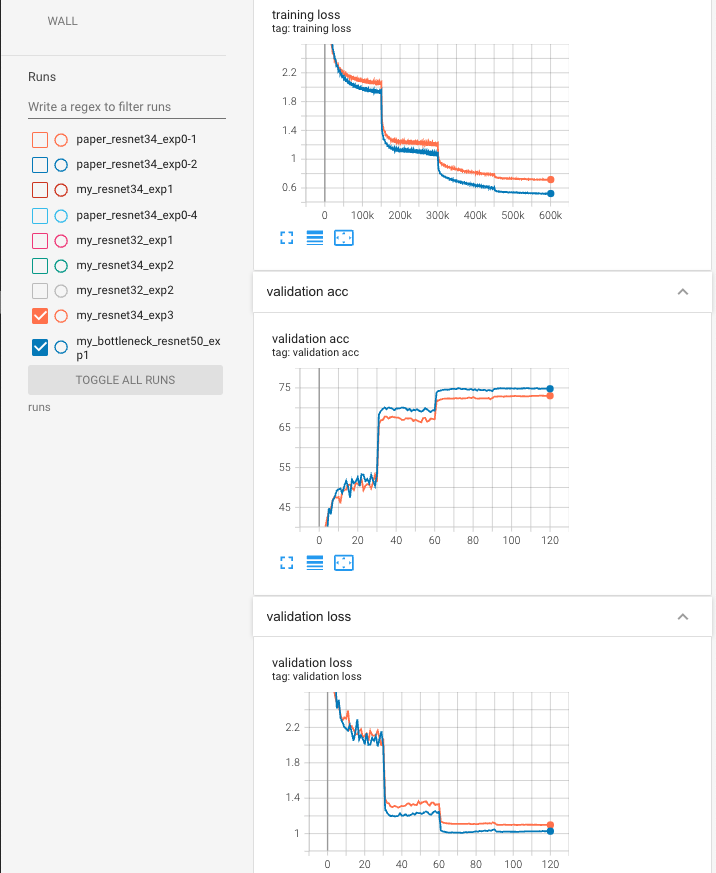
Task: Enlarge the validation acc chart
Action: click(287, 563)
